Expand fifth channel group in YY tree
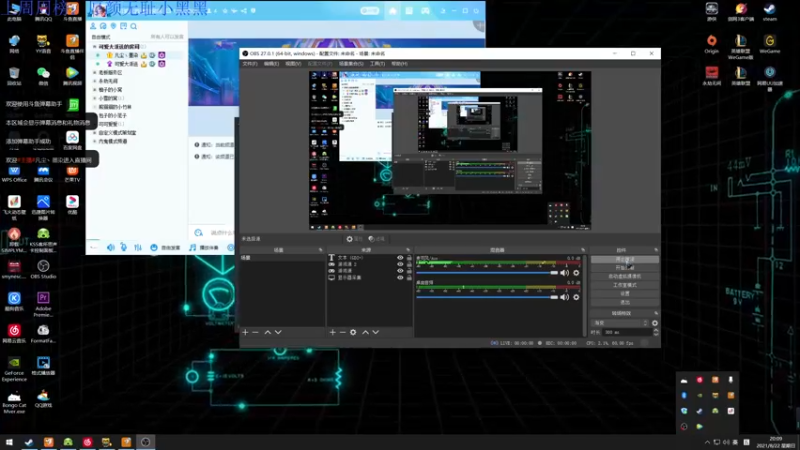Viewport: 800px width, 450px height. (94, 98)
